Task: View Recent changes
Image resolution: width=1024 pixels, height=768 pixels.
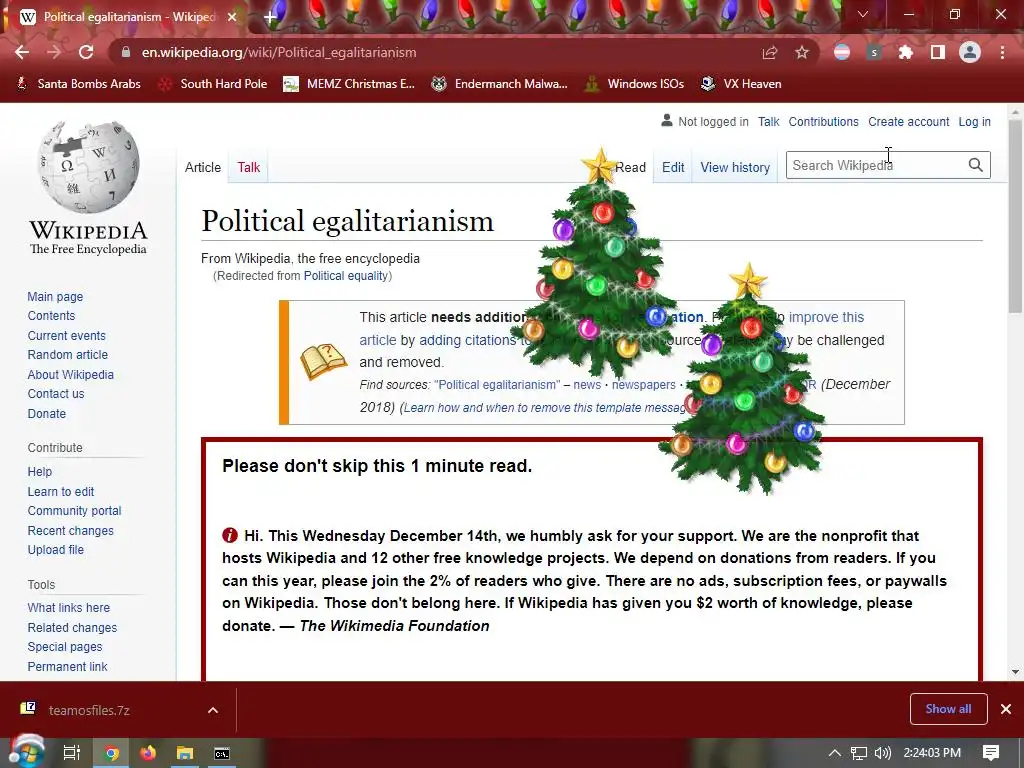Action: pyautogui.click(x=71, y=531)
